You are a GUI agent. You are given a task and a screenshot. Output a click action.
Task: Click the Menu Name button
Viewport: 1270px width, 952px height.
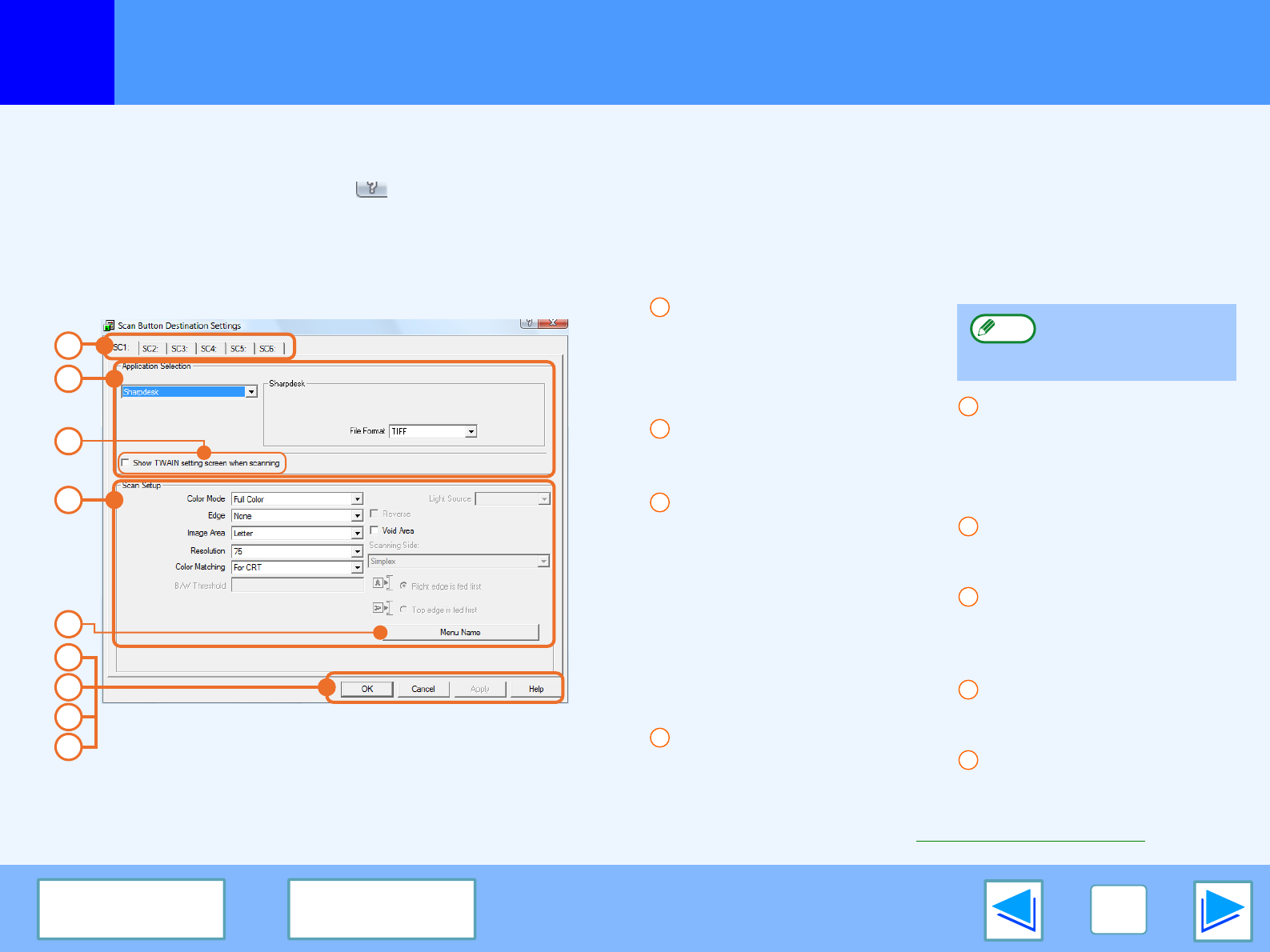pos(460,632)
